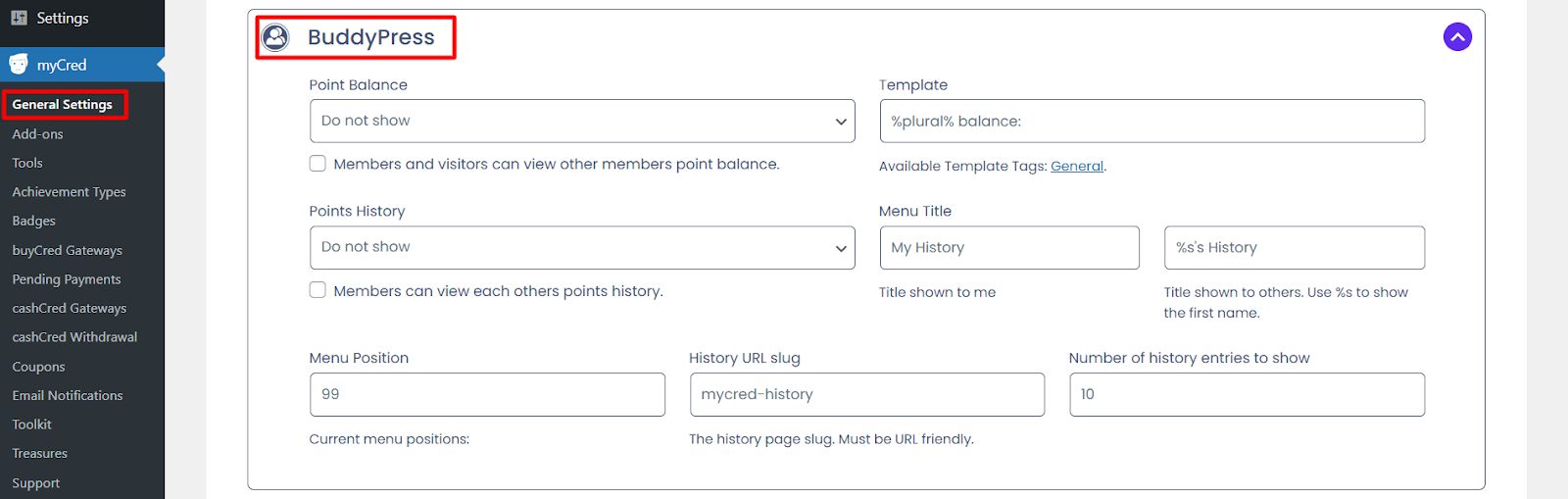
Task: Click the History URL slug field
Action: (866, 394)
